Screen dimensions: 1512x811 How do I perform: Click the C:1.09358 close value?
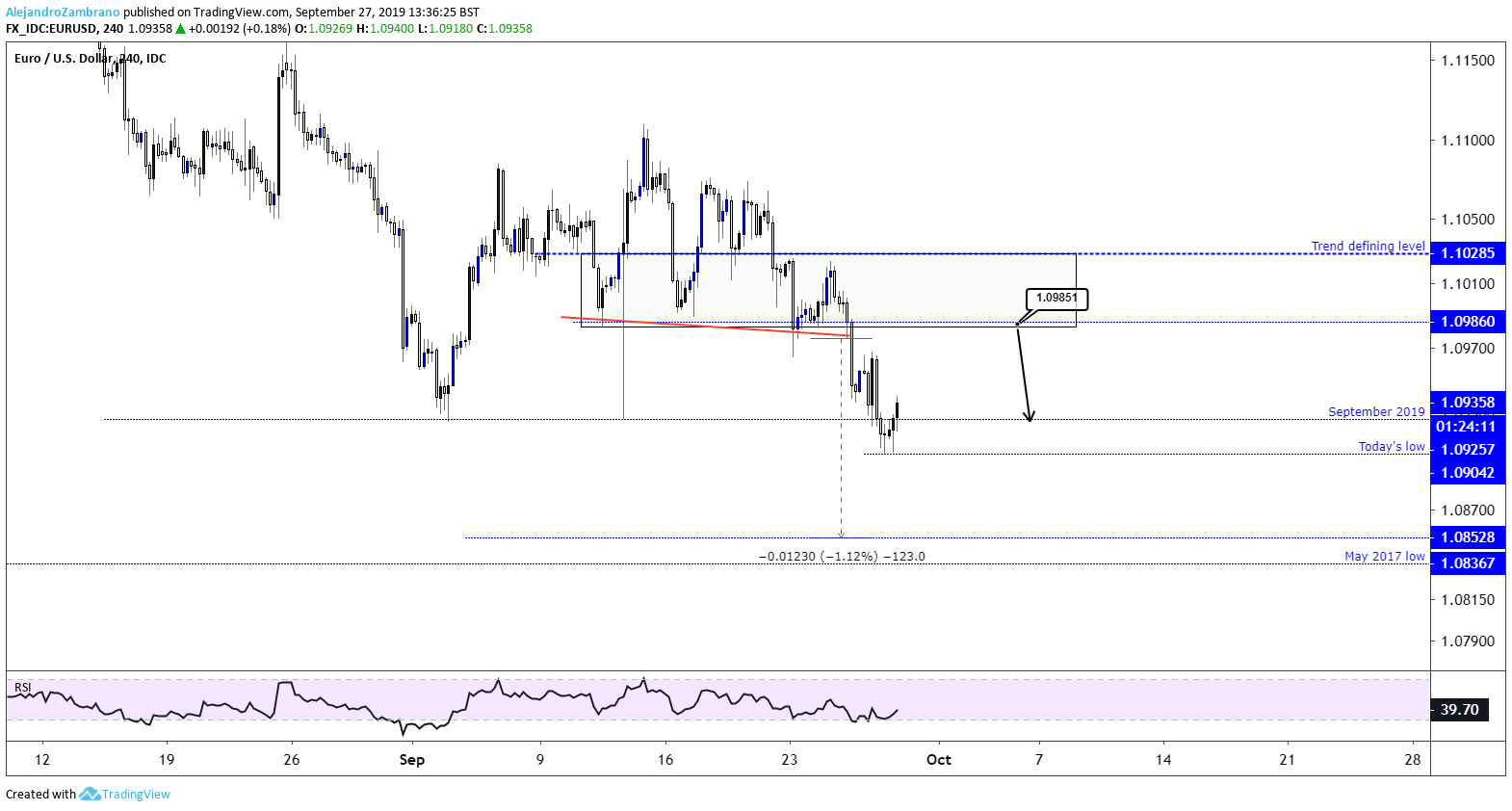click(x=505, y=29)
